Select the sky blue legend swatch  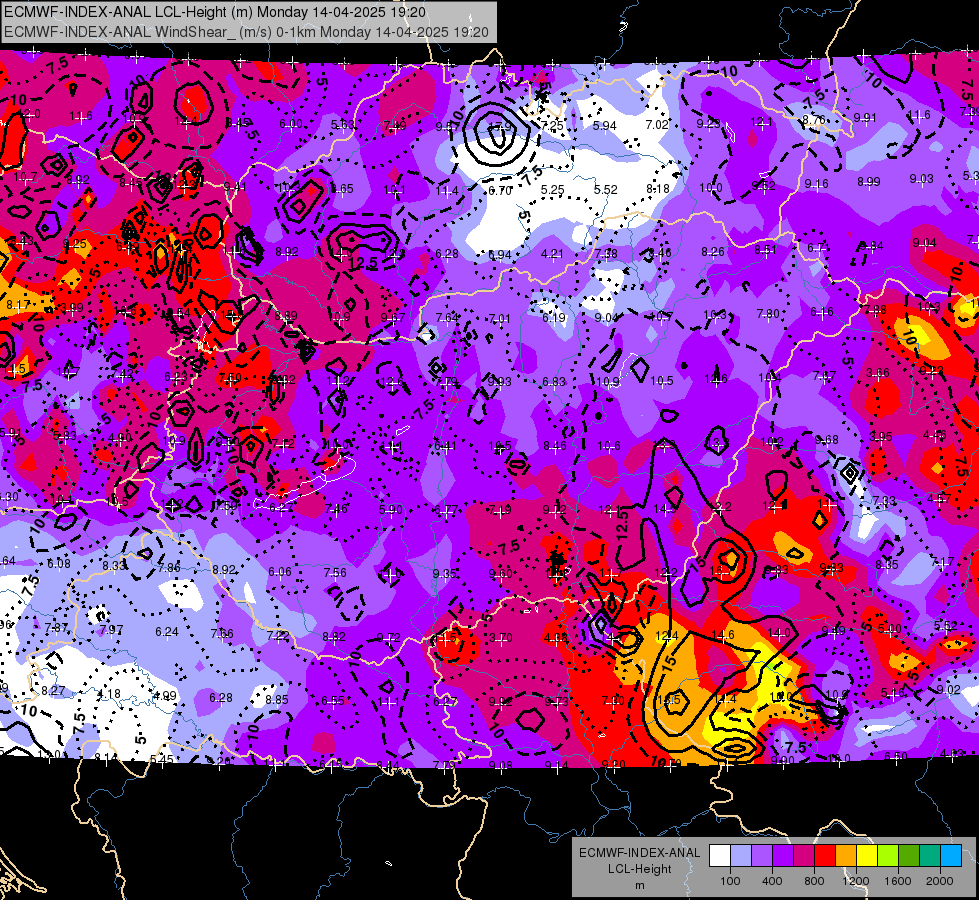click(951, 856)
